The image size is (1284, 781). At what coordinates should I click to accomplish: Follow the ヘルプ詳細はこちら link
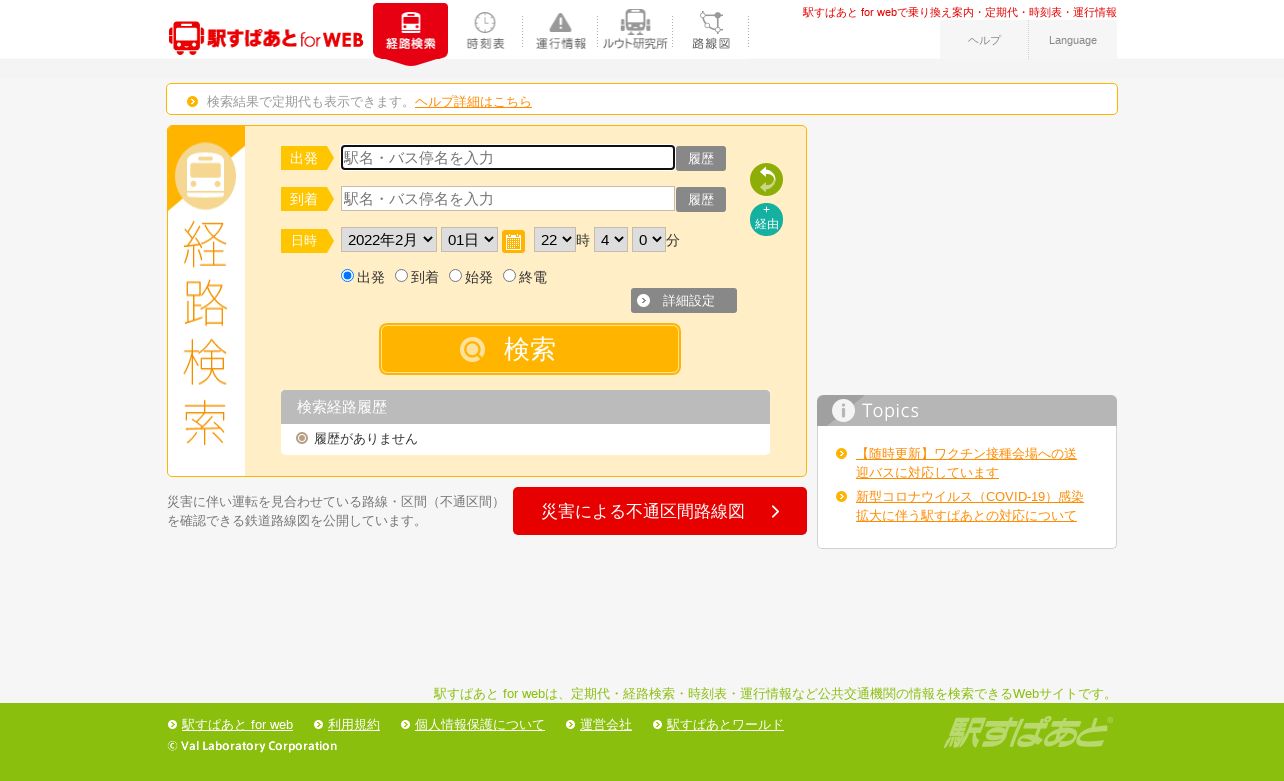click(x=473, y=101)
